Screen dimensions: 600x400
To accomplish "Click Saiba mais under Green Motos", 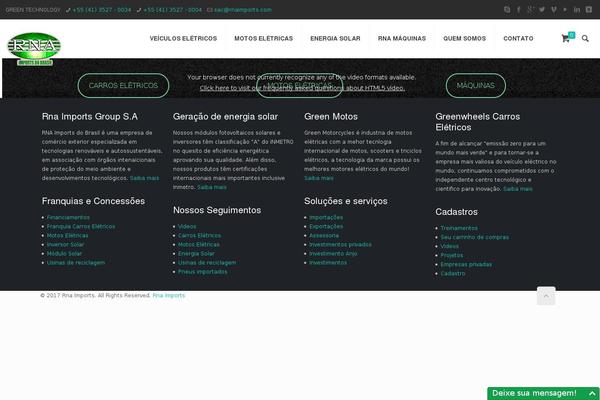I will [x=319, y=178].
